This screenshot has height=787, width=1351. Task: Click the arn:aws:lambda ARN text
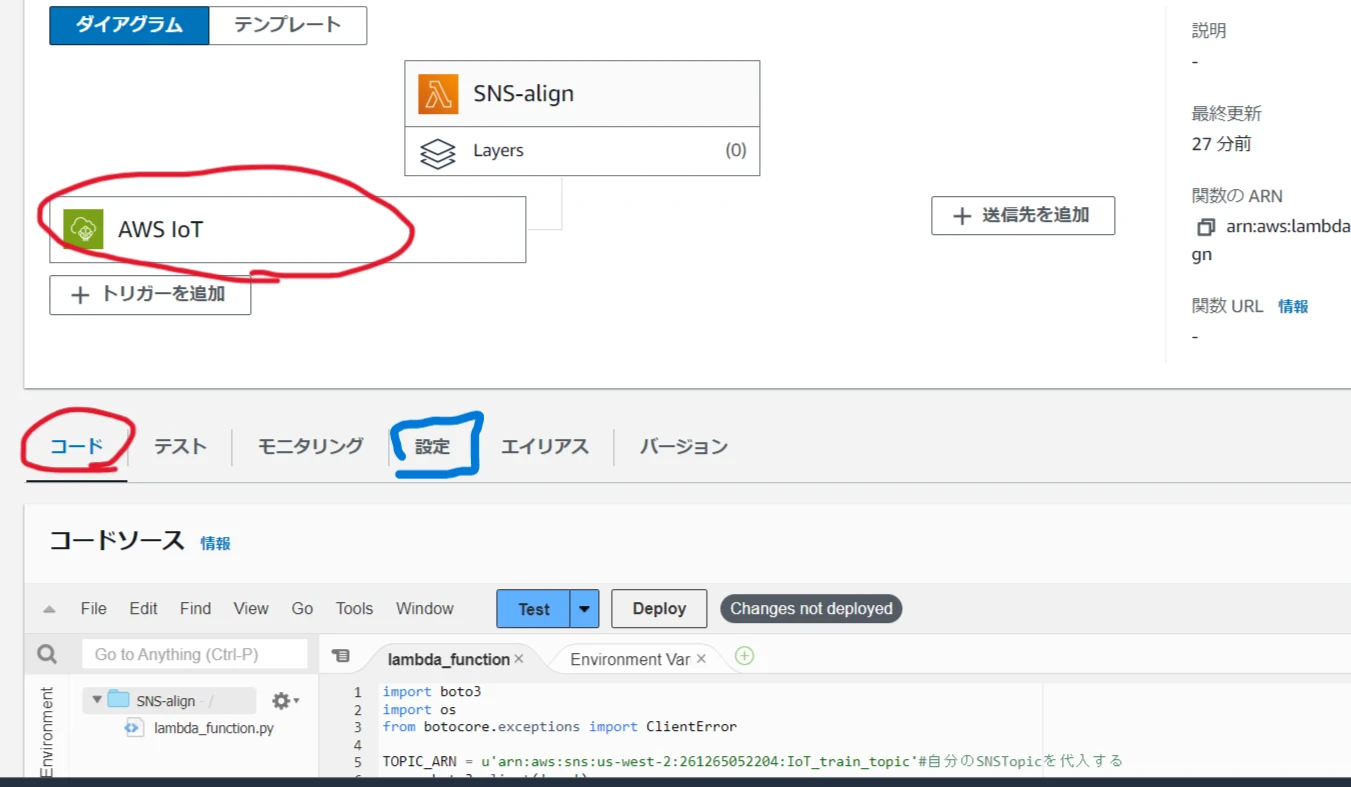1287,228
